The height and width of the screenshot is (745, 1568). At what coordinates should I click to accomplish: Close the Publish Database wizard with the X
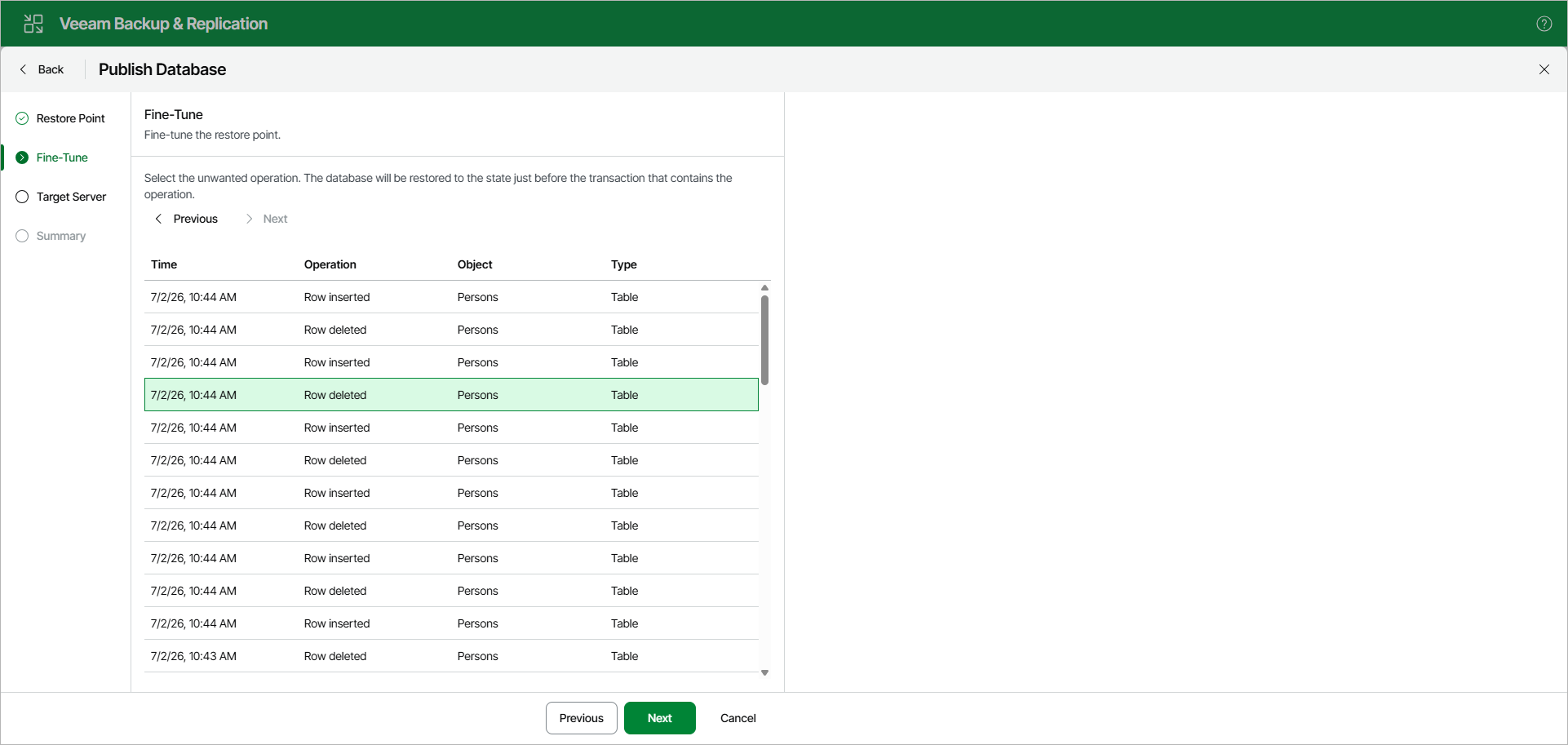1544,69
